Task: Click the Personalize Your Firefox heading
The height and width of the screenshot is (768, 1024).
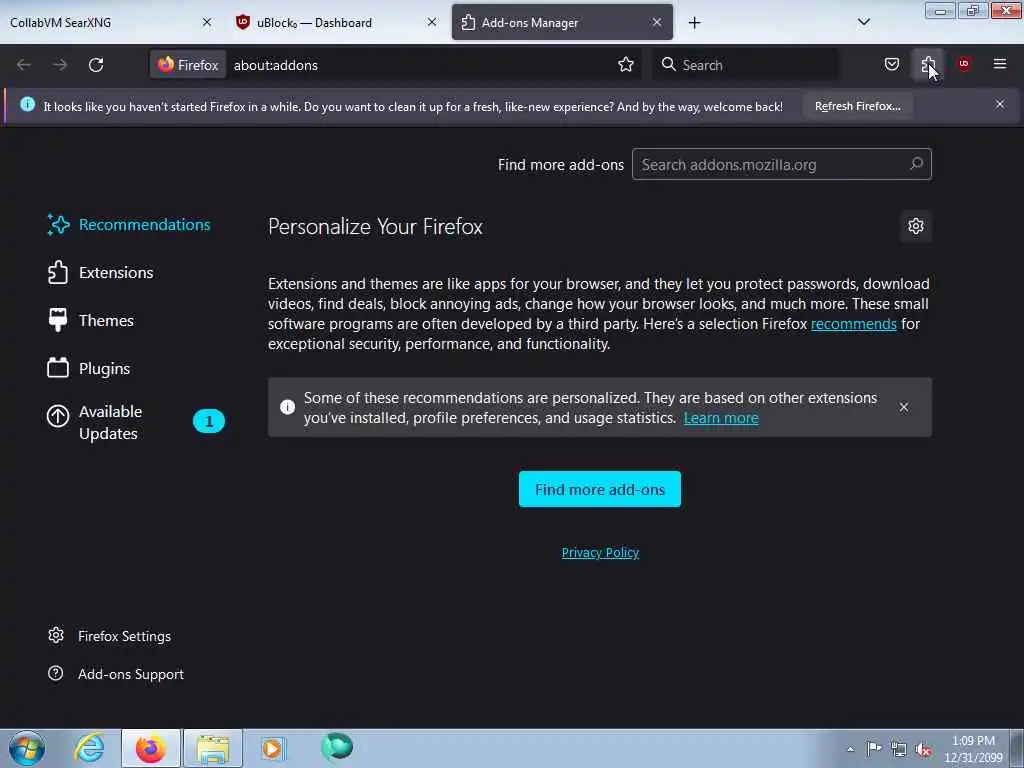Action: coord(376,227)
